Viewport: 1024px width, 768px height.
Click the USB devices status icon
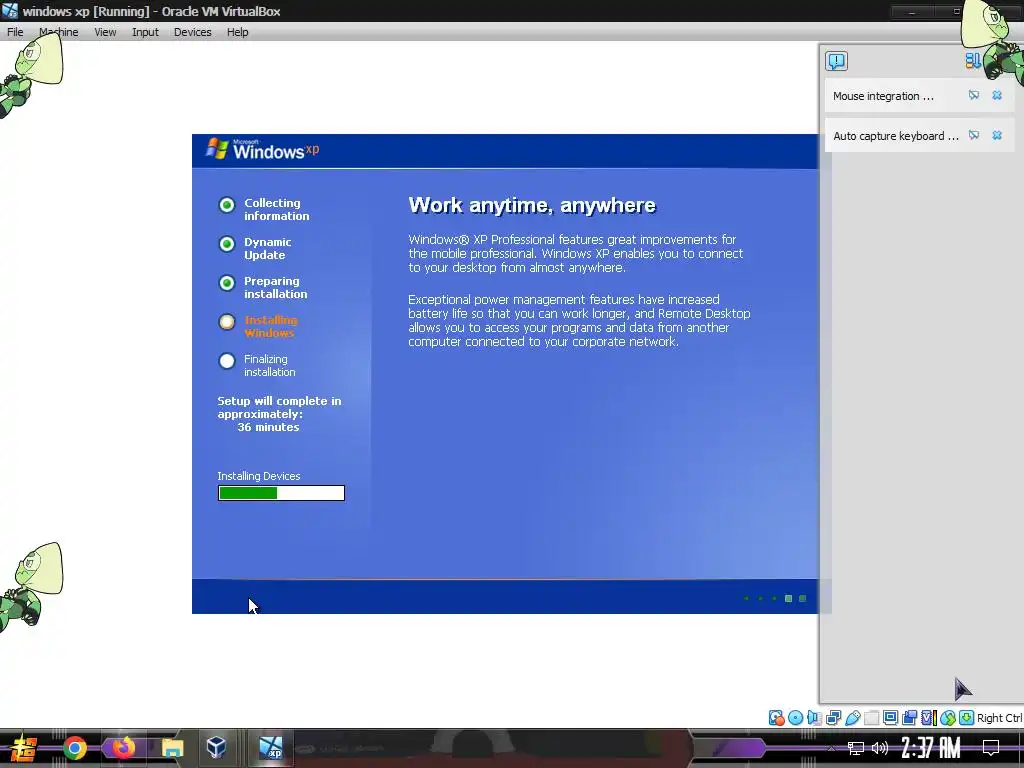[852, 718]
